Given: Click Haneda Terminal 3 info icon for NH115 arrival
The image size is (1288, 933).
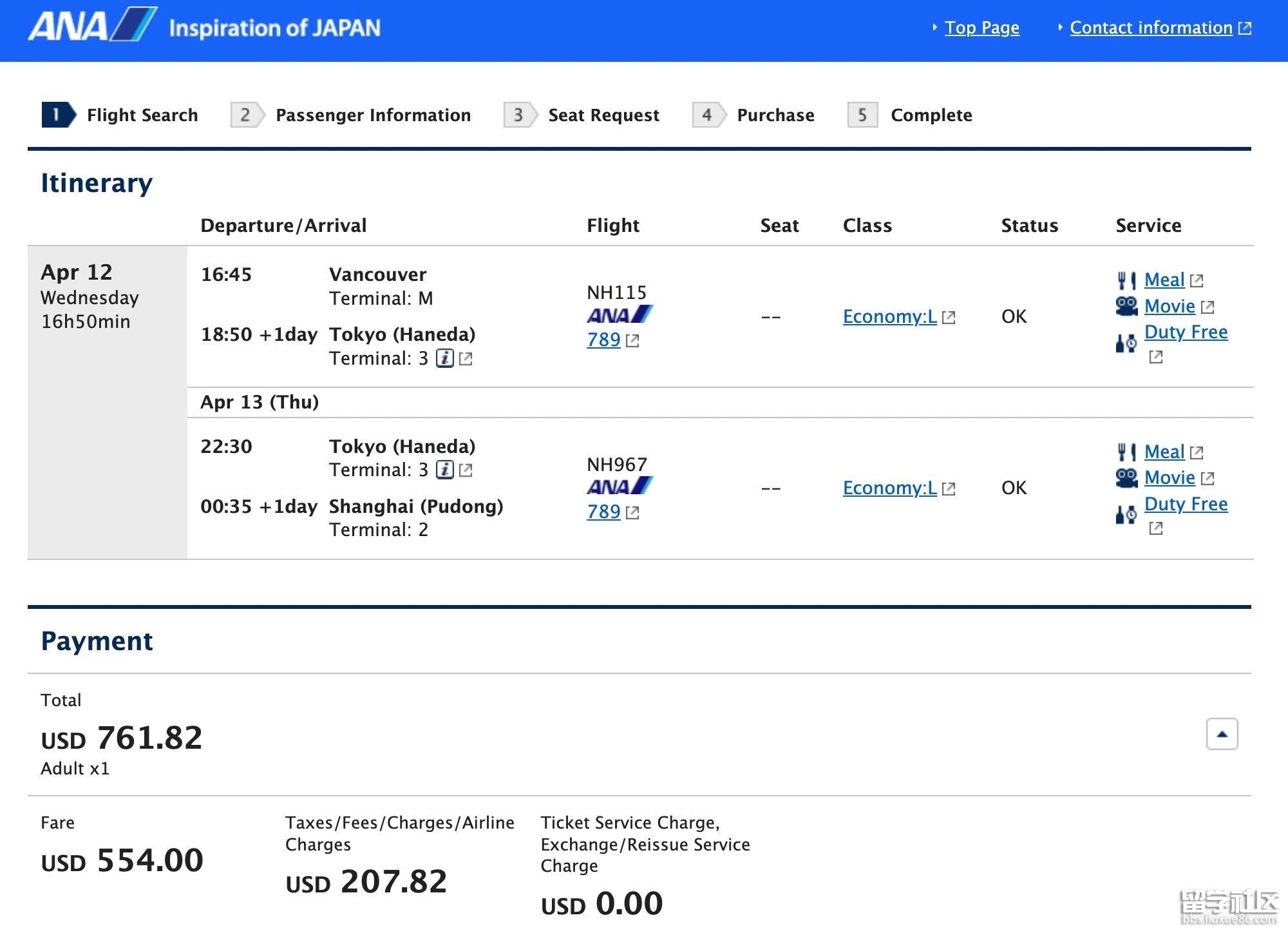Looking at the screenshot, I should pos(445,358).
